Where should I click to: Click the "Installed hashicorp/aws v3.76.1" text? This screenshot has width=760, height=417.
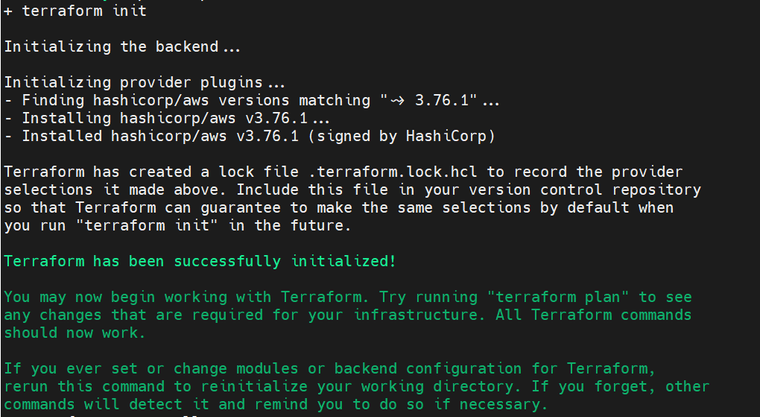coord(160,136)
